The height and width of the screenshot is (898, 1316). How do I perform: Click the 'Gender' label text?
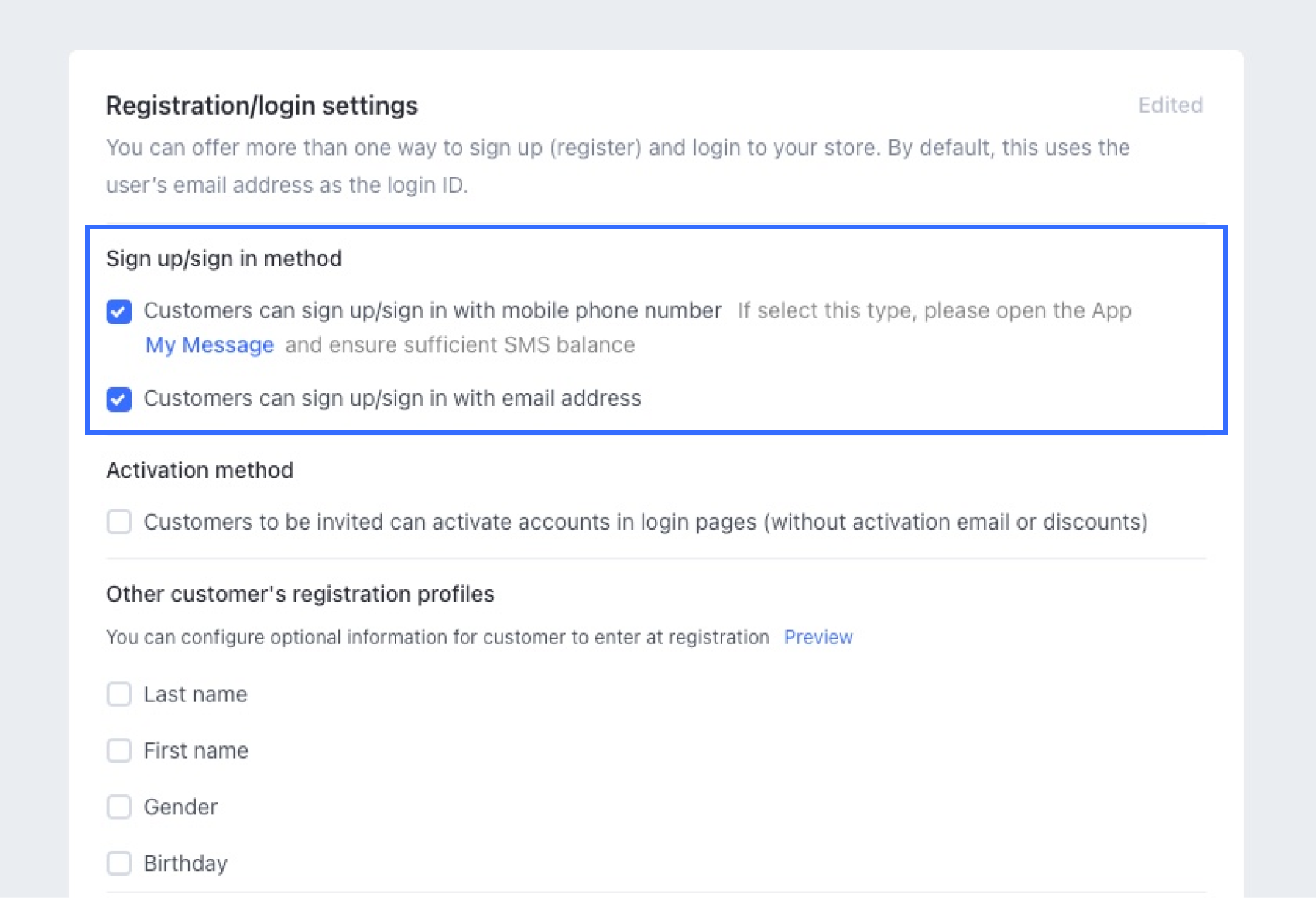coord(181,807)
